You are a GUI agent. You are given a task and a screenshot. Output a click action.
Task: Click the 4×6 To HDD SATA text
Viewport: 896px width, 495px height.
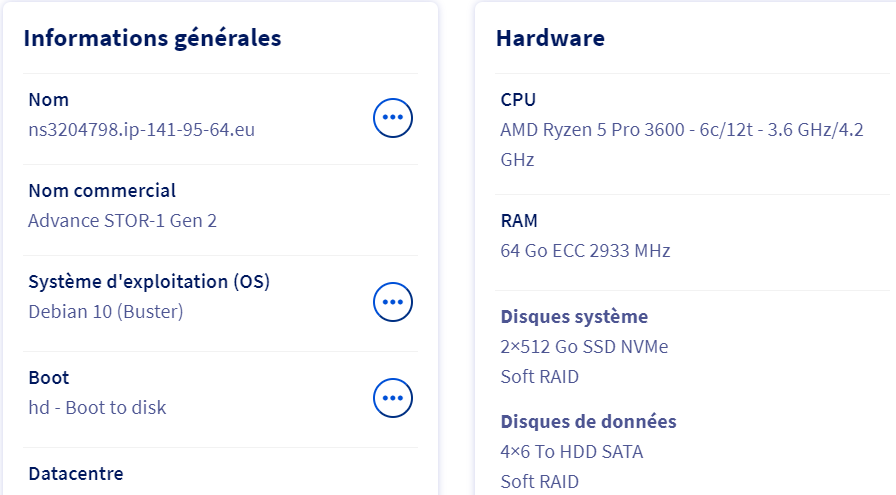[x=572, y=452]
